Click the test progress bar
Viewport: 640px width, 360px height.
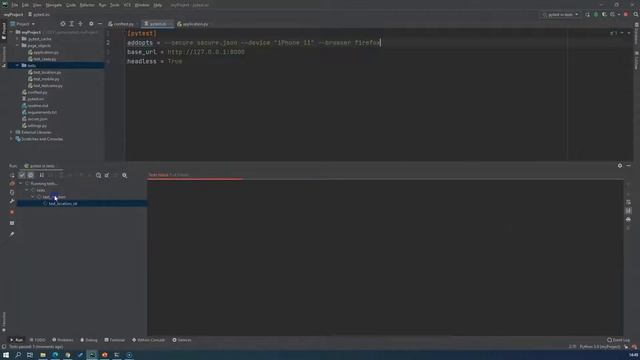click(x=385, y=179)
